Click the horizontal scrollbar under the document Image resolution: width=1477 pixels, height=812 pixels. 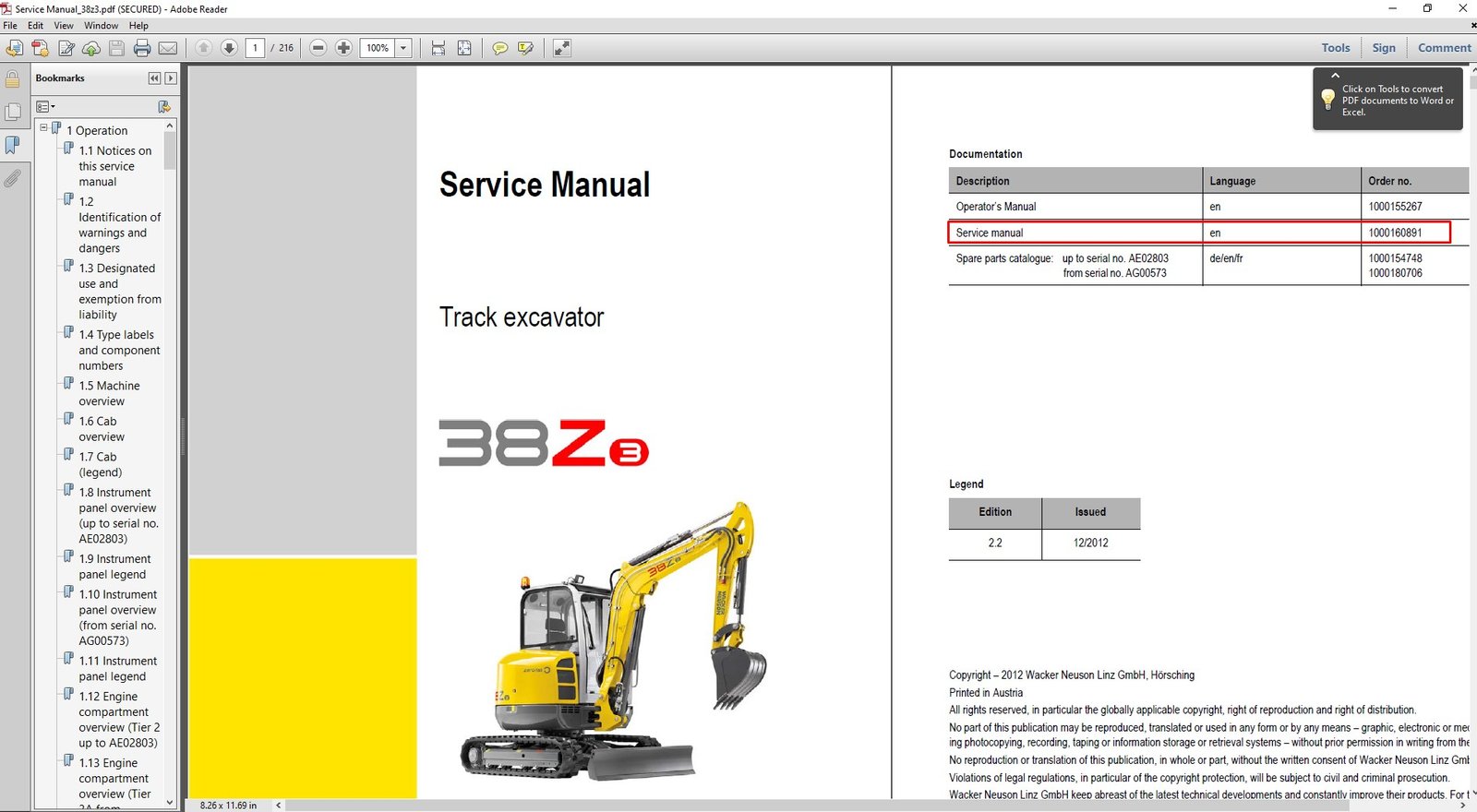tap(831, 806)
